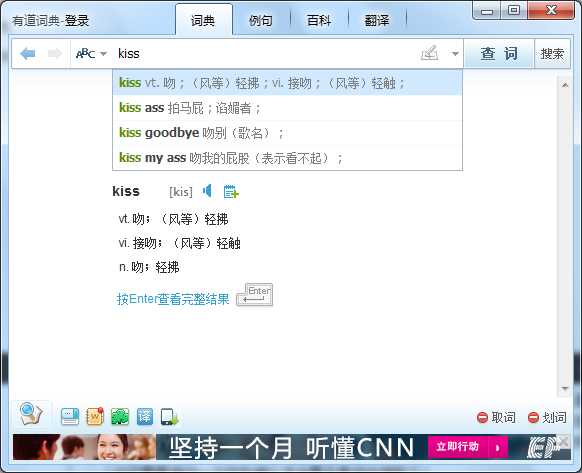The image size is (582, 473).
Task: Click the definition "vt. 吻；（风等）轻拂"
Action: 173,219
